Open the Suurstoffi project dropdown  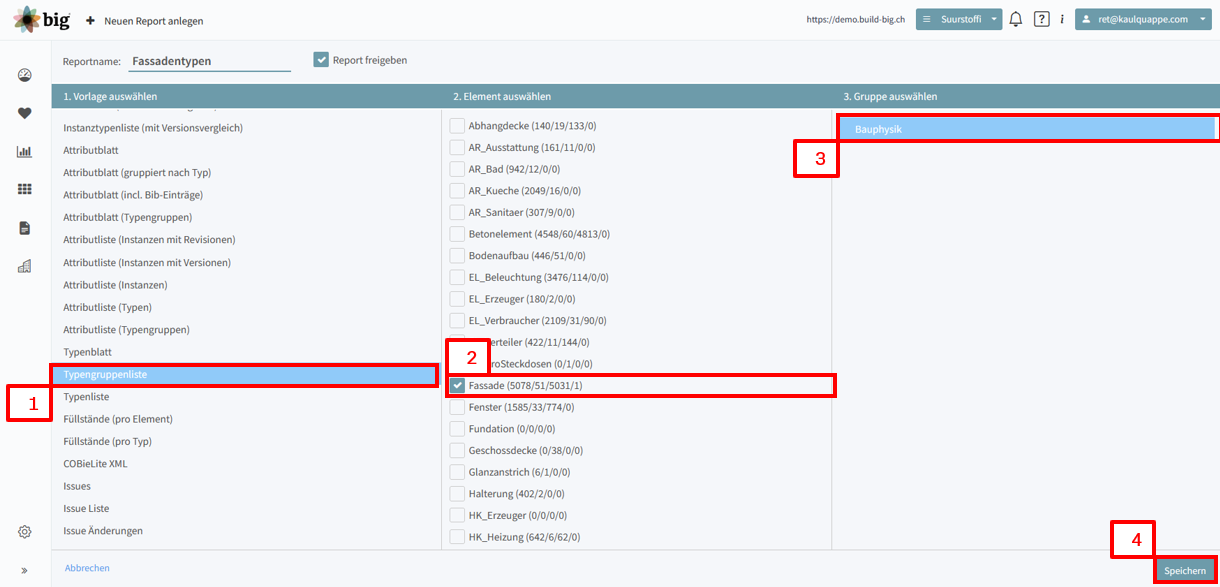click(959, 19)
